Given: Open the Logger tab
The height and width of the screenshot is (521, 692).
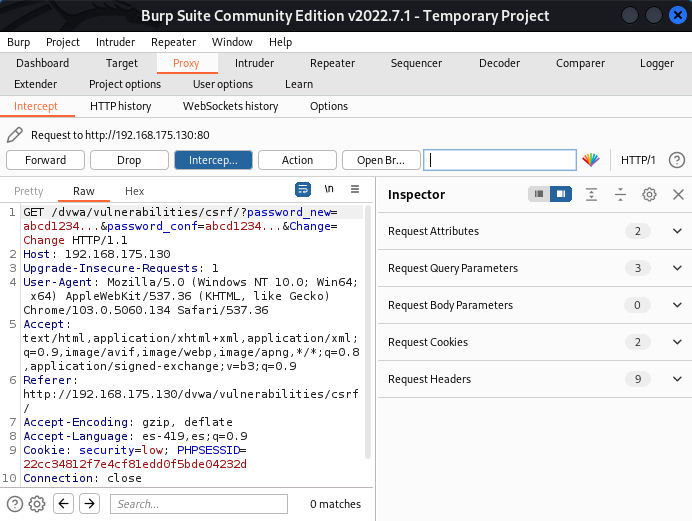Looking at the screenshot, I should [657, 63].
